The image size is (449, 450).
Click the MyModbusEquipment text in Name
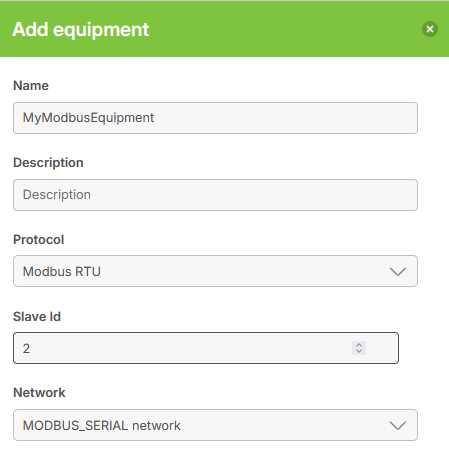88,118
